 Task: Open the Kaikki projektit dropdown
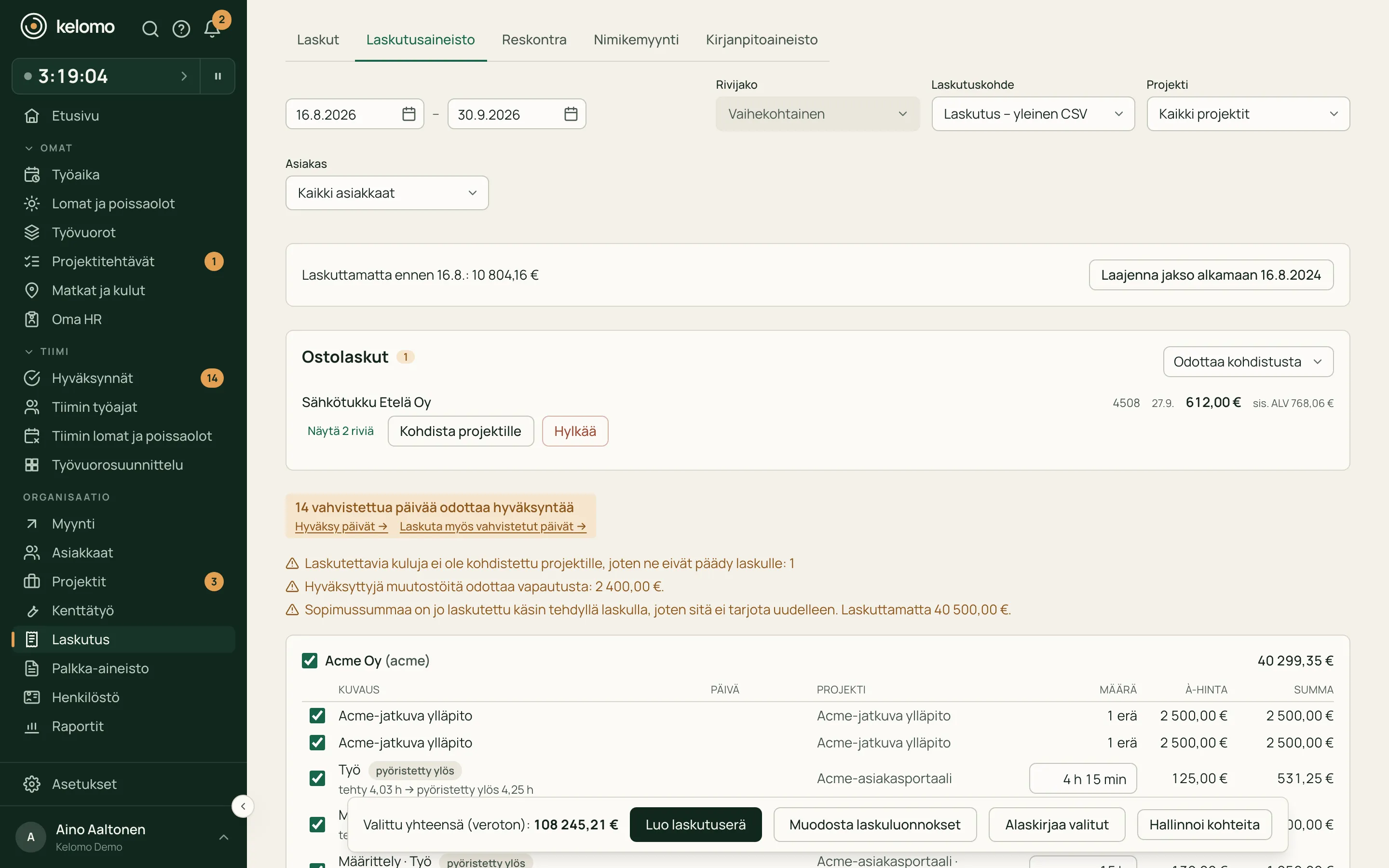click(x=1248, y=114)
